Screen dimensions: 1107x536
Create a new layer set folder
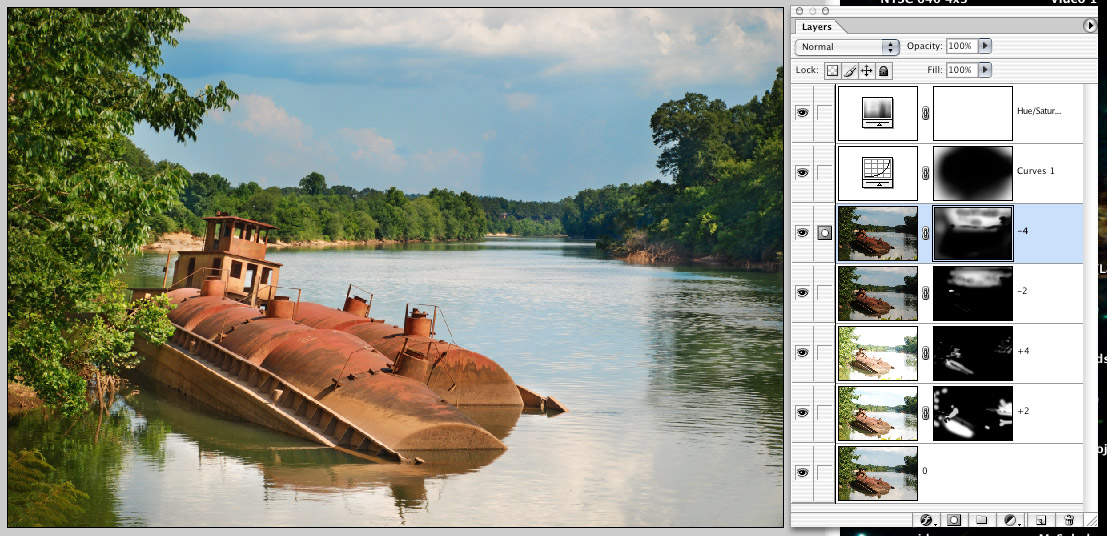tap(982, 520)
